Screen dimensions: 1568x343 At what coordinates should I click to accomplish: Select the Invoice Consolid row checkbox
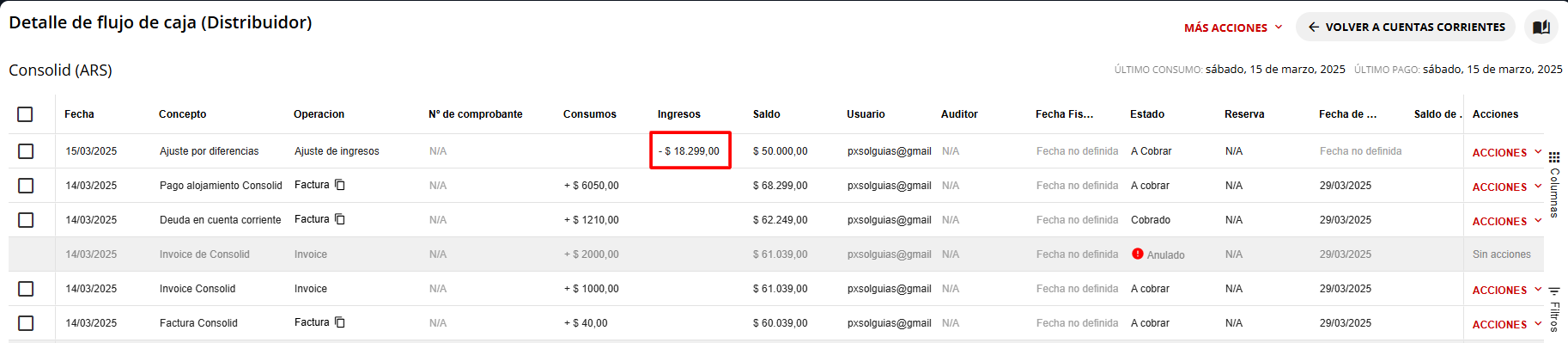(x=26, y=289)
